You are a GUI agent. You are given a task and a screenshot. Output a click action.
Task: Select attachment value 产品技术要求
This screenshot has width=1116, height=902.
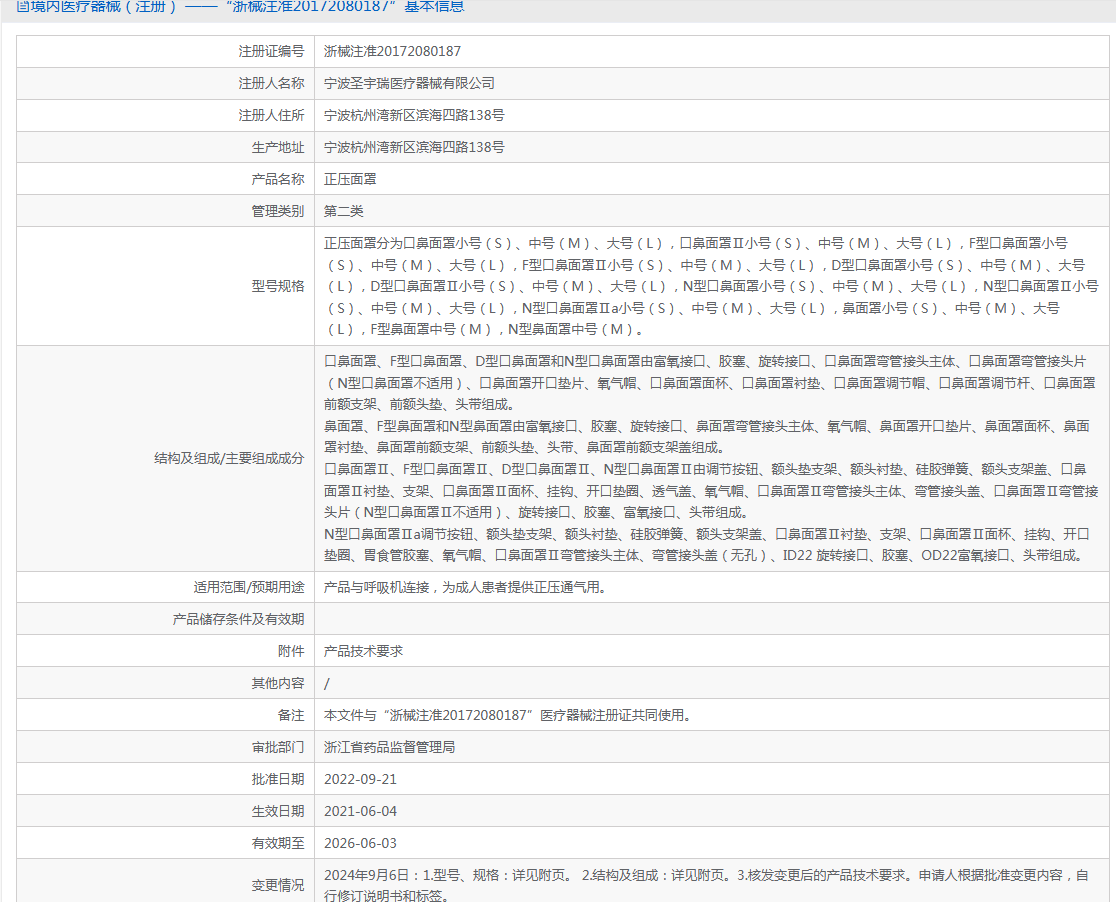[364, 651]
